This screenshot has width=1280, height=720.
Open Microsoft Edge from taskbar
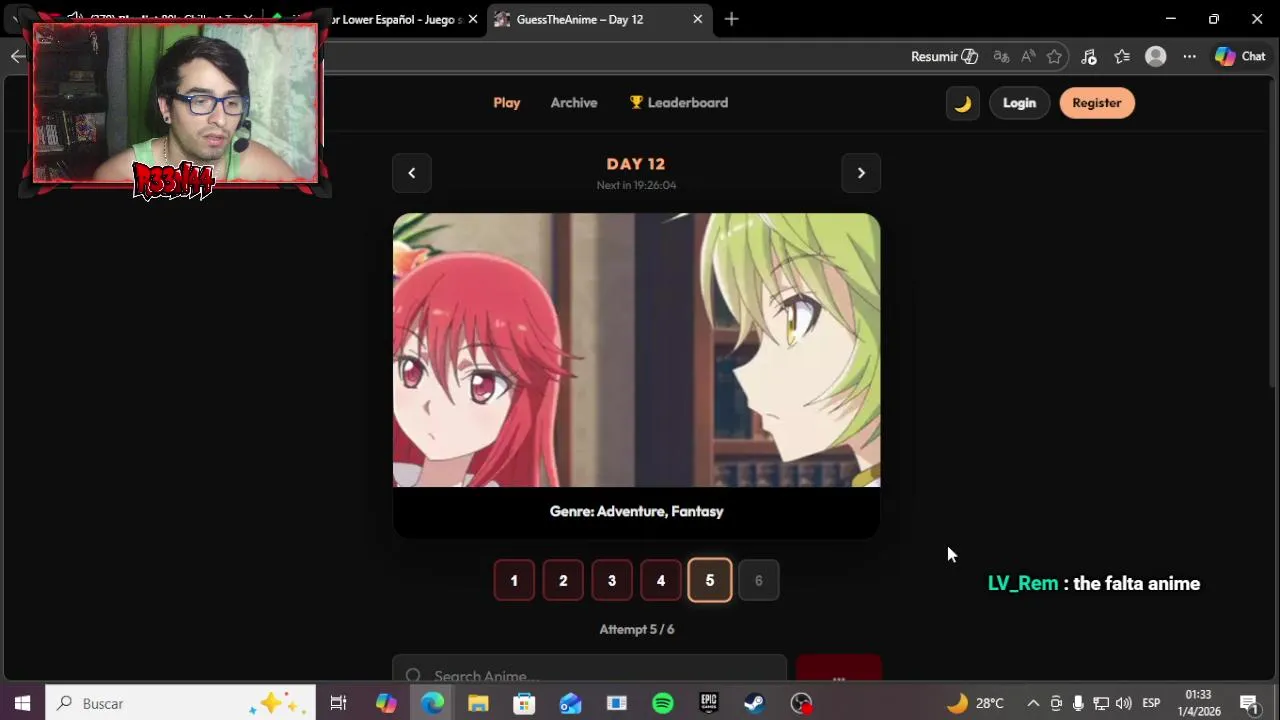(x=432, y=703)
